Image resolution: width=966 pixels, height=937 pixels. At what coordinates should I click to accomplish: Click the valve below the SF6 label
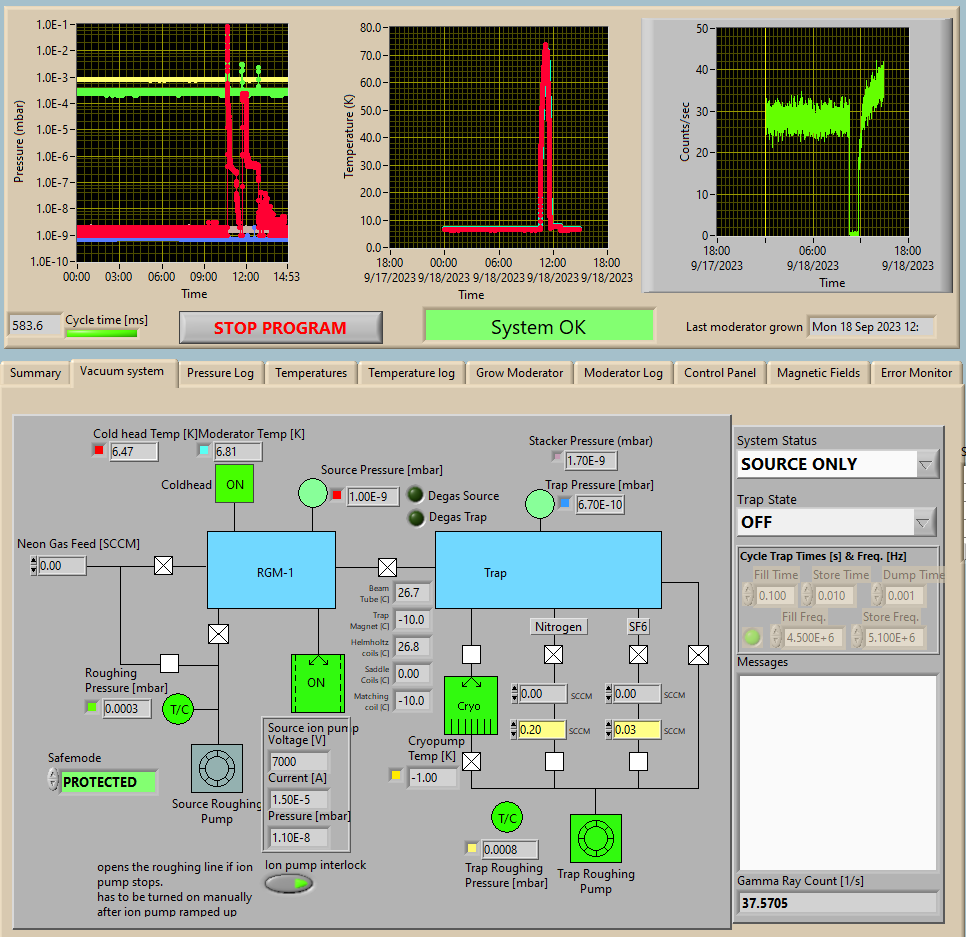tap(638, 655)
